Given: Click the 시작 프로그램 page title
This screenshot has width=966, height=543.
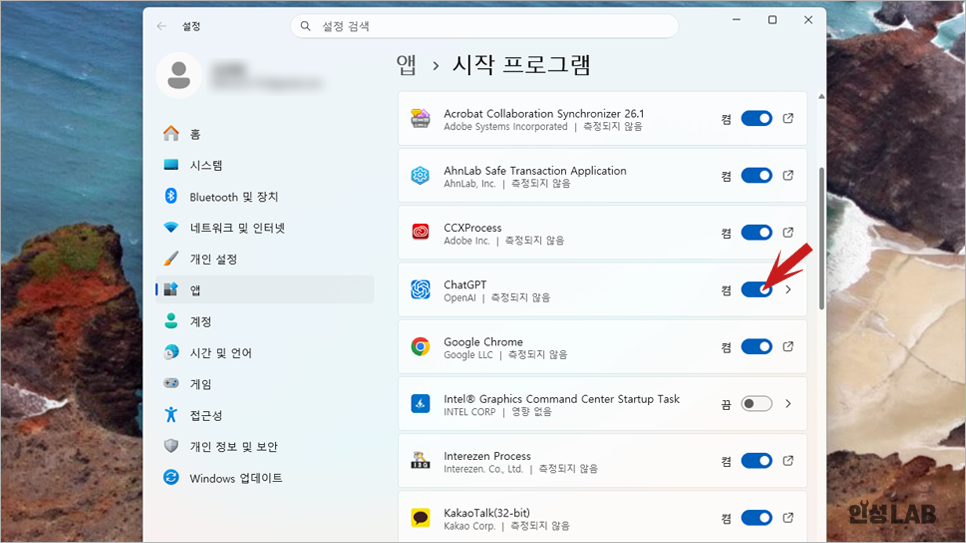Looking at the screenshot, I should click(x=521, y=65).
